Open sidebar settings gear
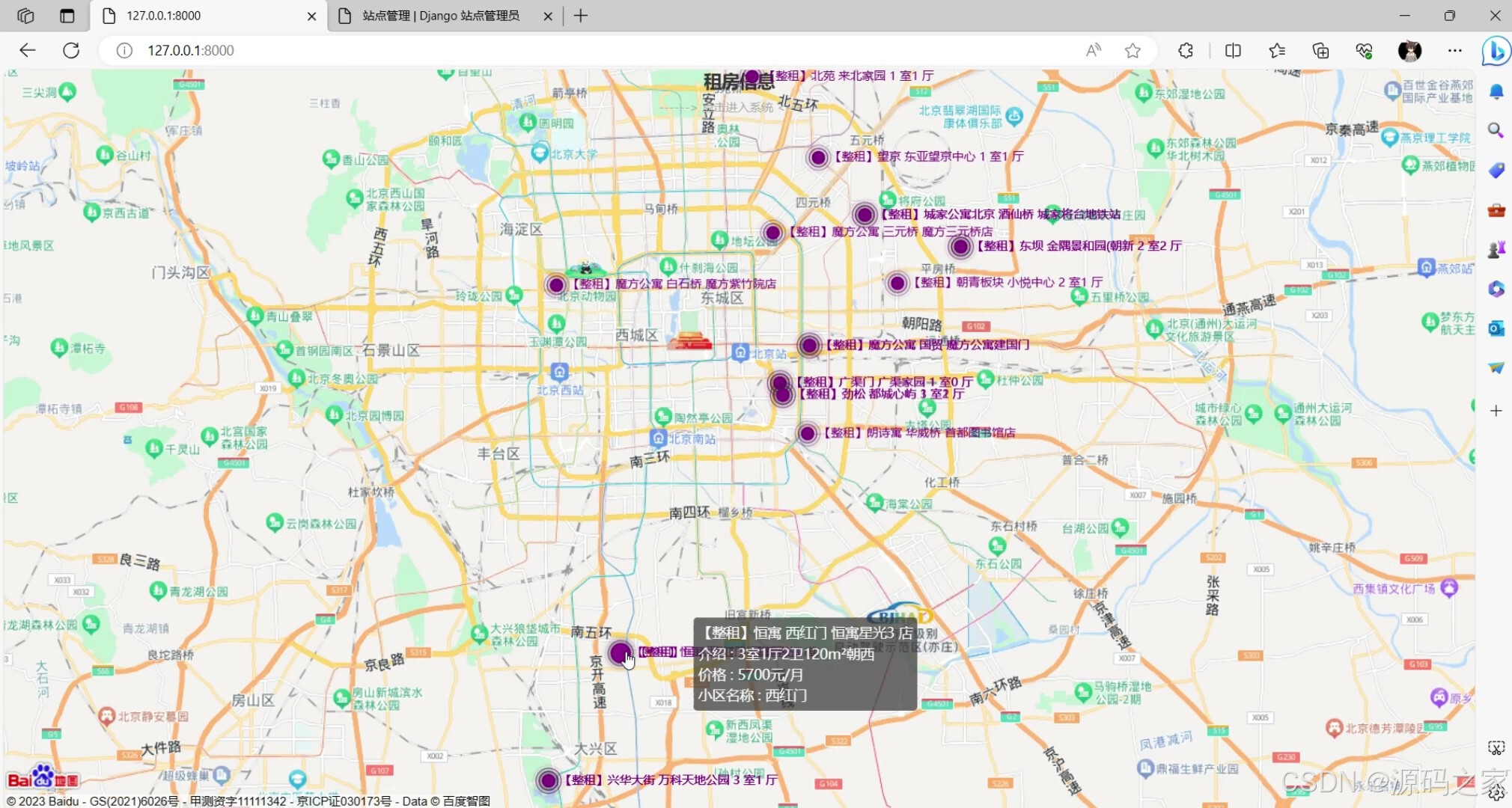 pos(1496,793)
